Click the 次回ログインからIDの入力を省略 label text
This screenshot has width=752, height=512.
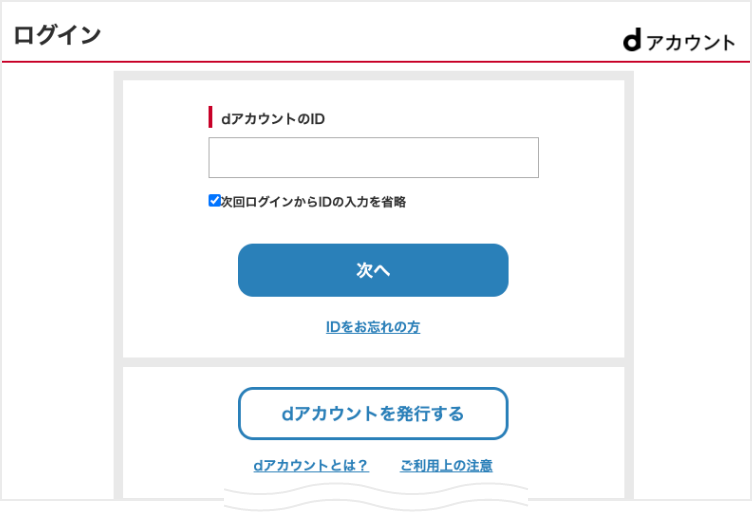(313, 201)
